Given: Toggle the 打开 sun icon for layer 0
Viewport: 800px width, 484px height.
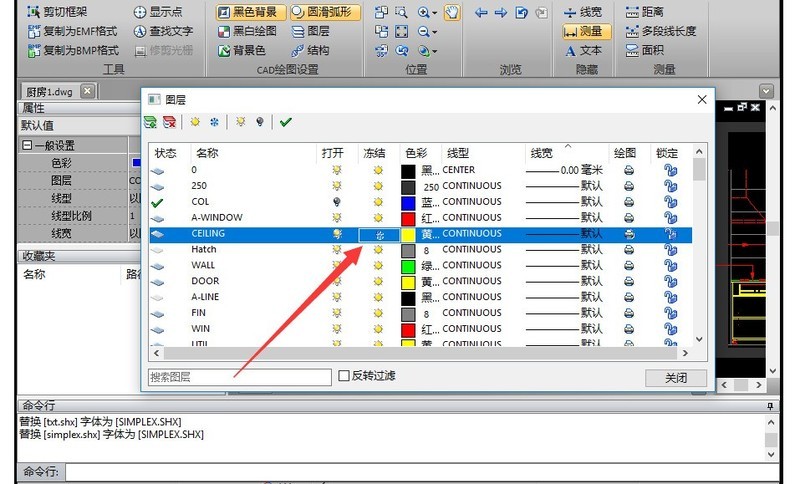Looking at the screenshot, I should click(337, 170).
